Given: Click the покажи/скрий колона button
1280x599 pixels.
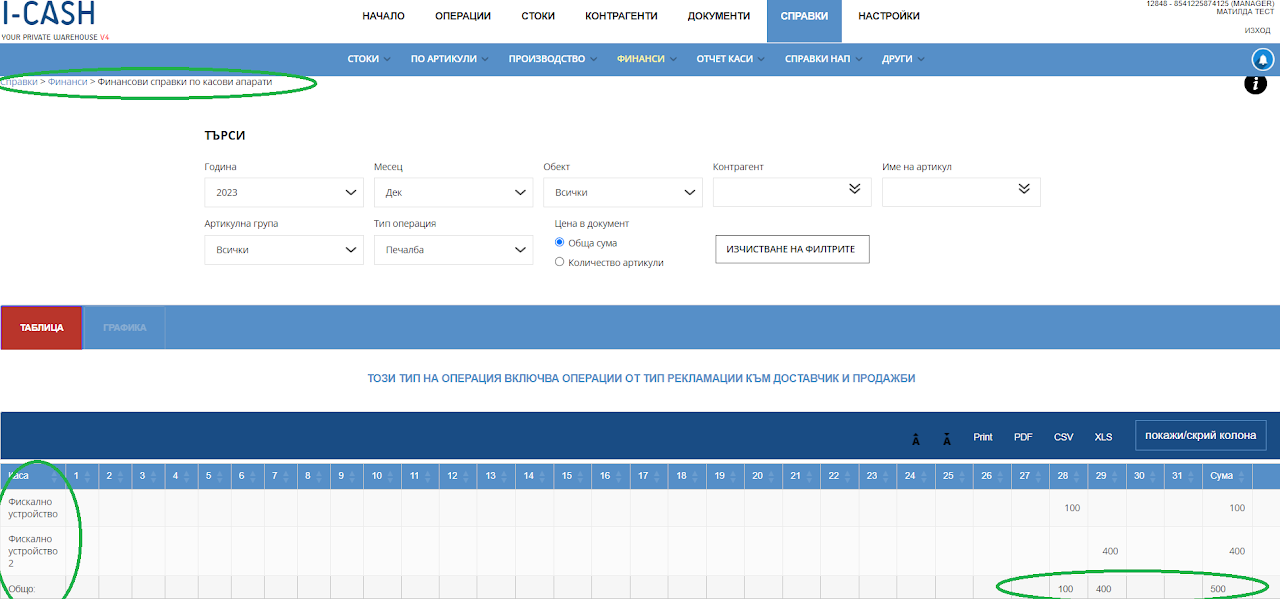Looking at the screenshot, I should point(1200,436).
